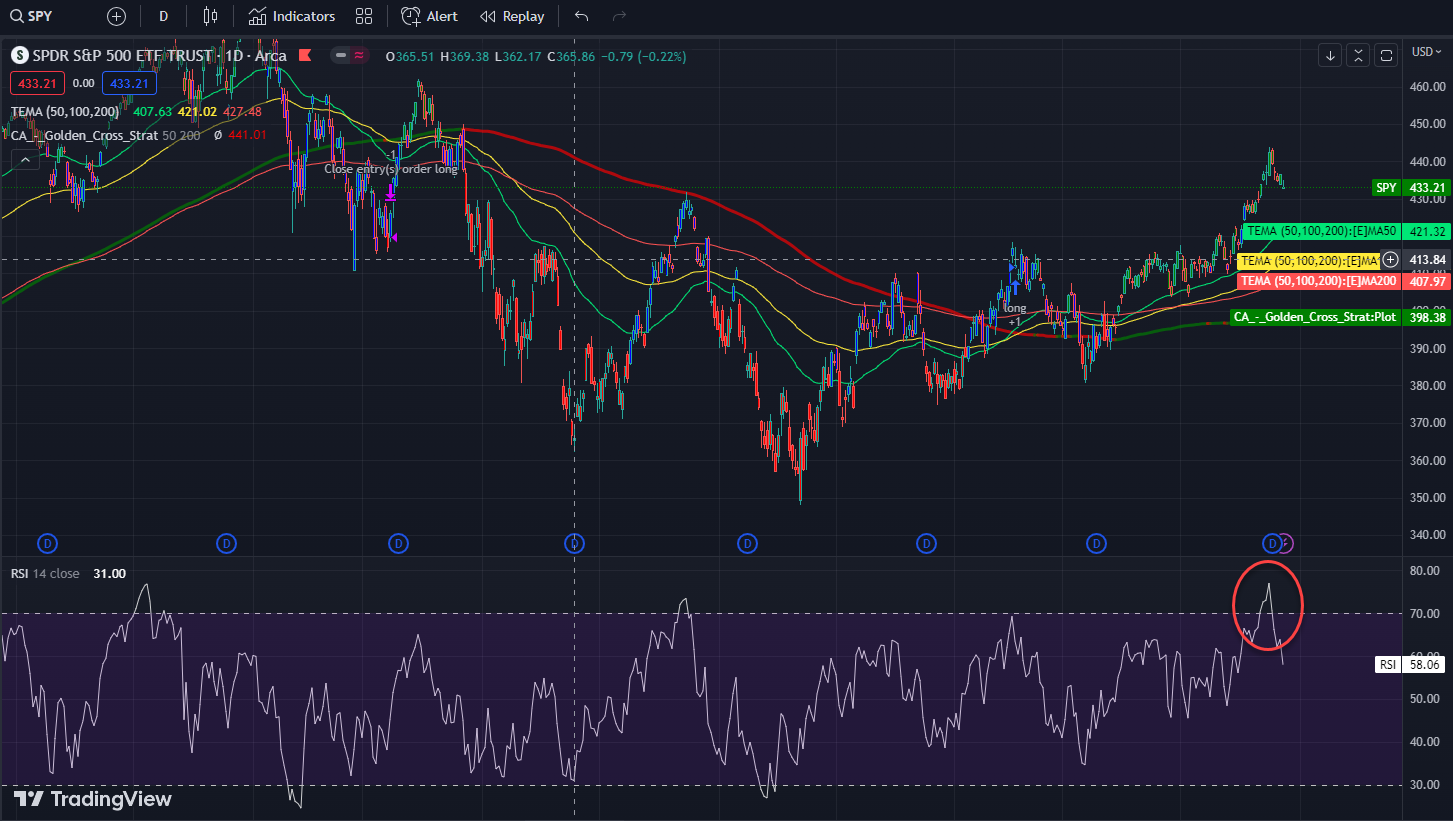
Task: Click the 'Close entry(s) order long' chart label
Action: [x=390, y=169]
